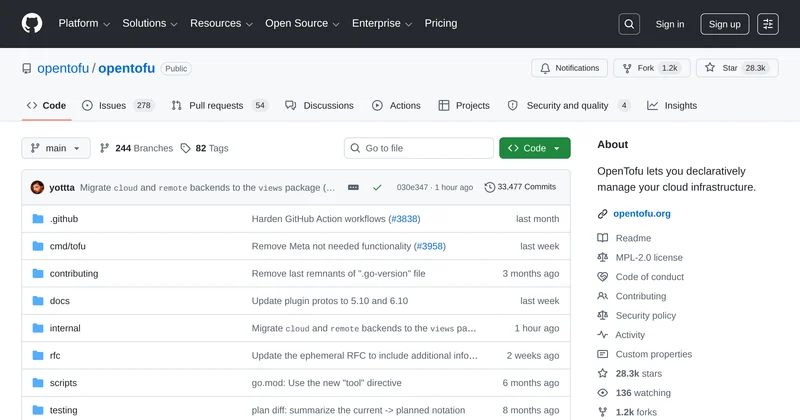Click the opentofu.org website link
Viewport: 800px width, 420px height.
pos(641,214)
